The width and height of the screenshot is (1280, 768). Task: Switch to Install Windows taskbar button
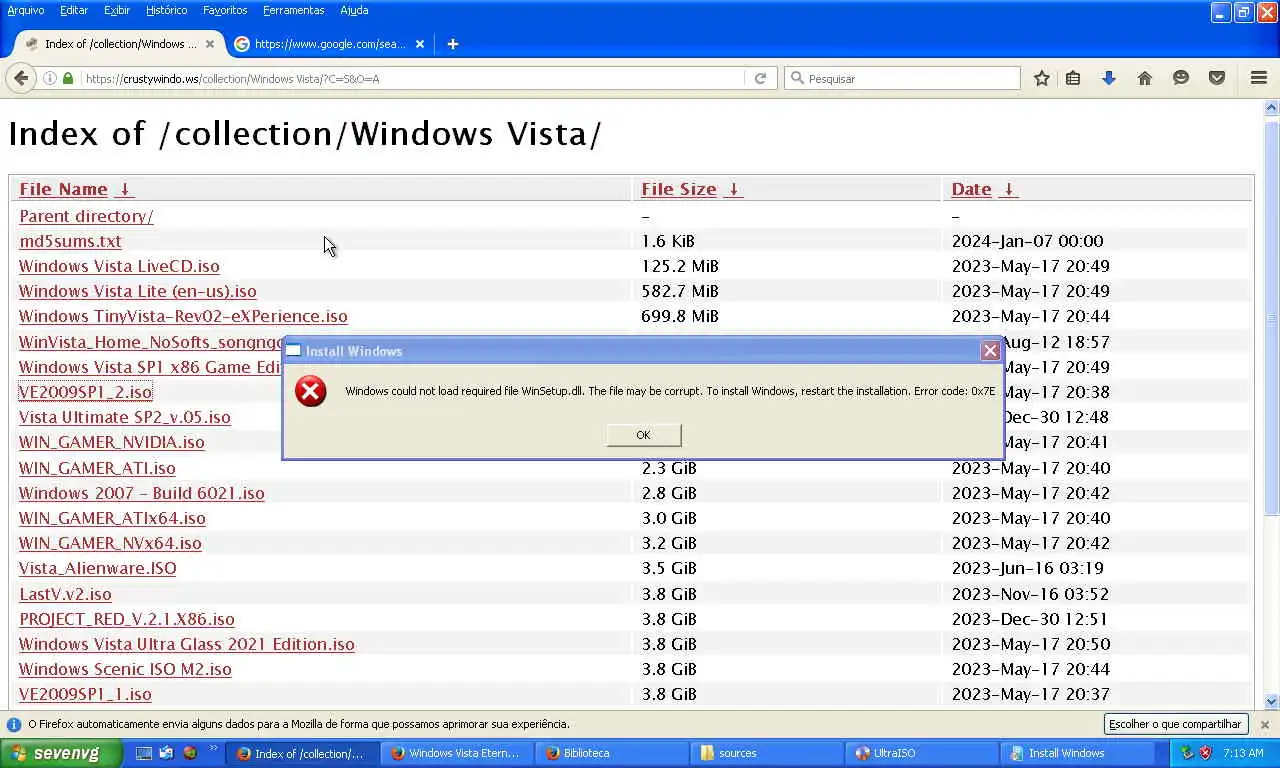point(1078,753)
